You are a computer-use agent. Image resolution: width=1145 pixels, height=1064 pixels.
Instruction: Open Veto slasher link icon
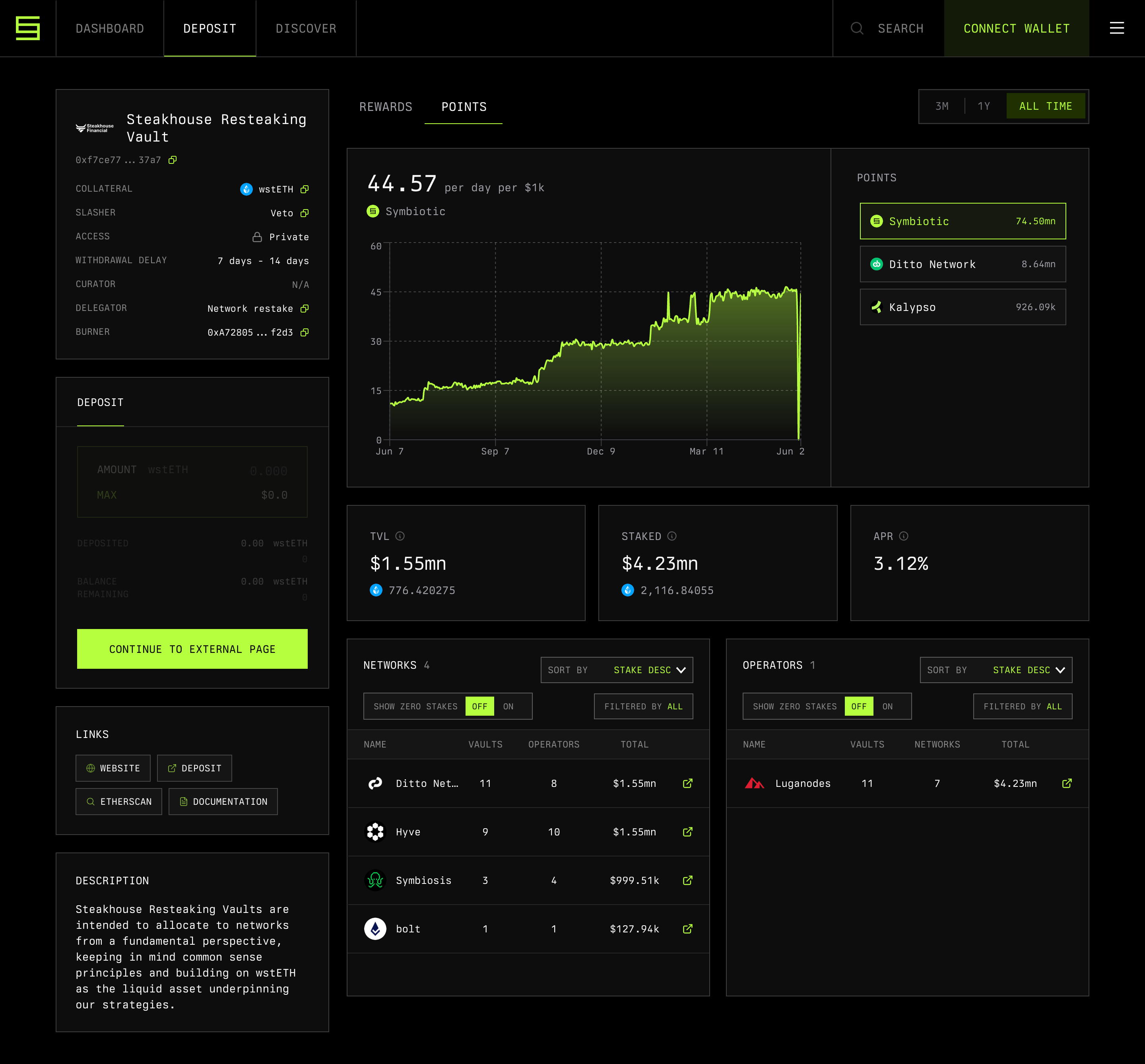pyautogui.click(x=305, y=213)
